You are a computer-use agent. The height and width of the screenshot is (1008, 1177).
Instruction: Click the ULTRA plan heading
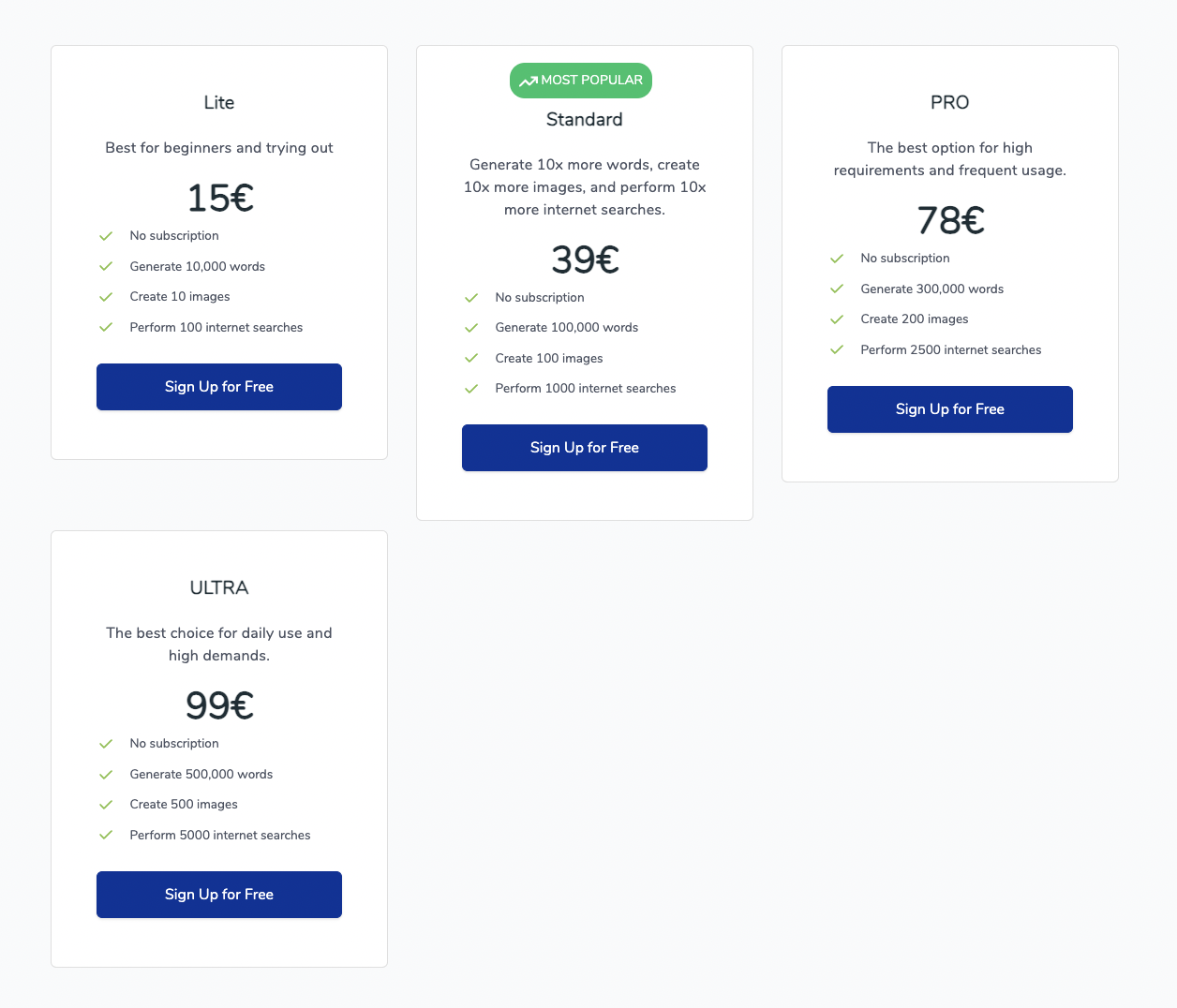point(219,588)
